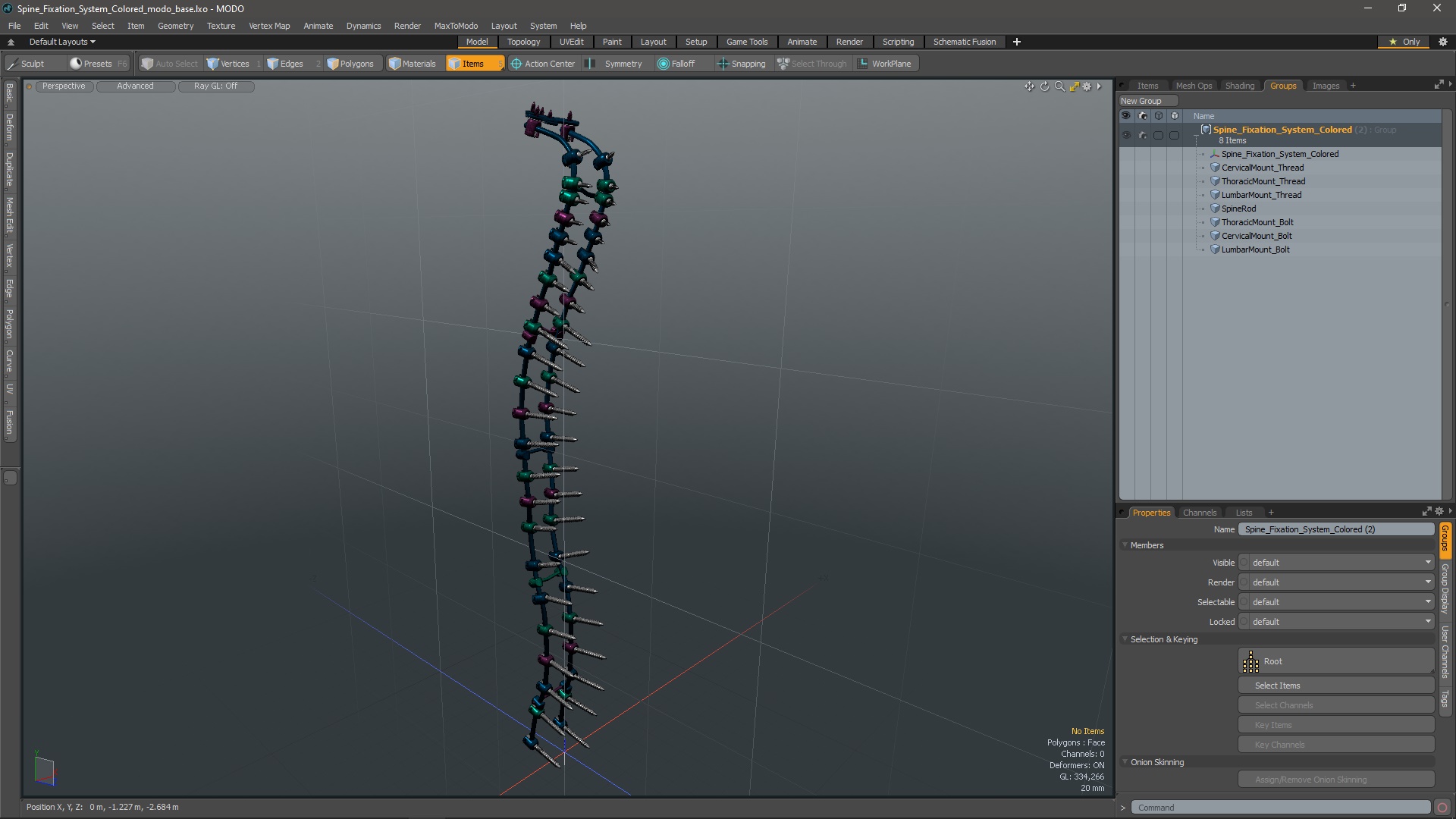Toggle Ray GL Off button

215,86
